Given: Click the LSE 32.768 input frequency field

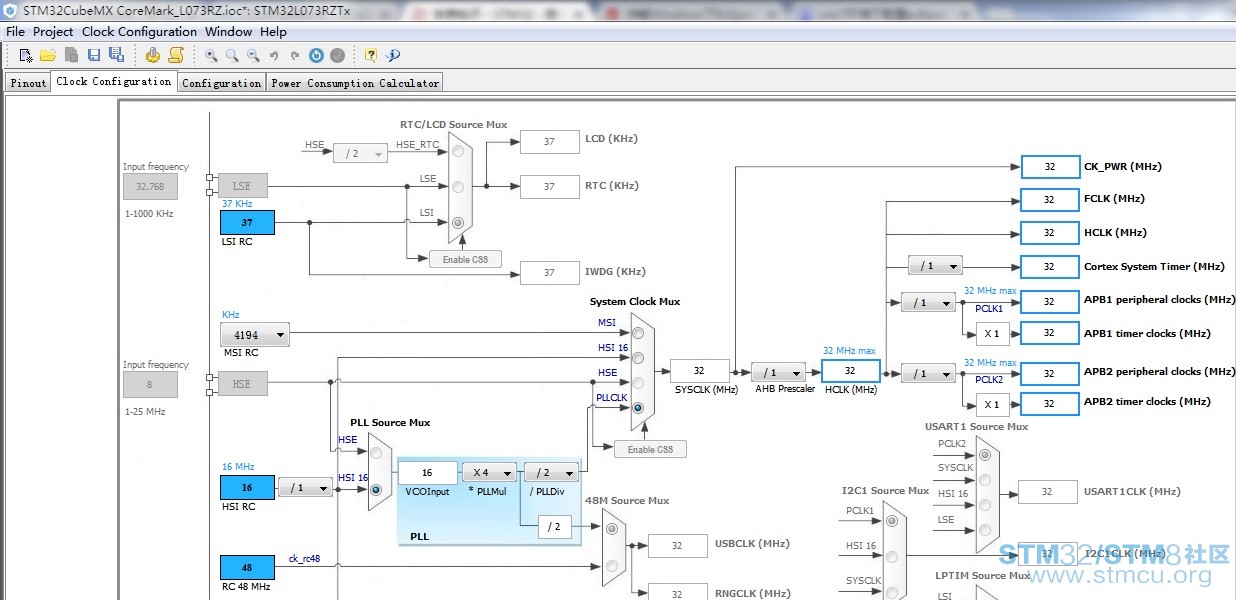Looking at the screenshot, I should (x=150, y=186).
